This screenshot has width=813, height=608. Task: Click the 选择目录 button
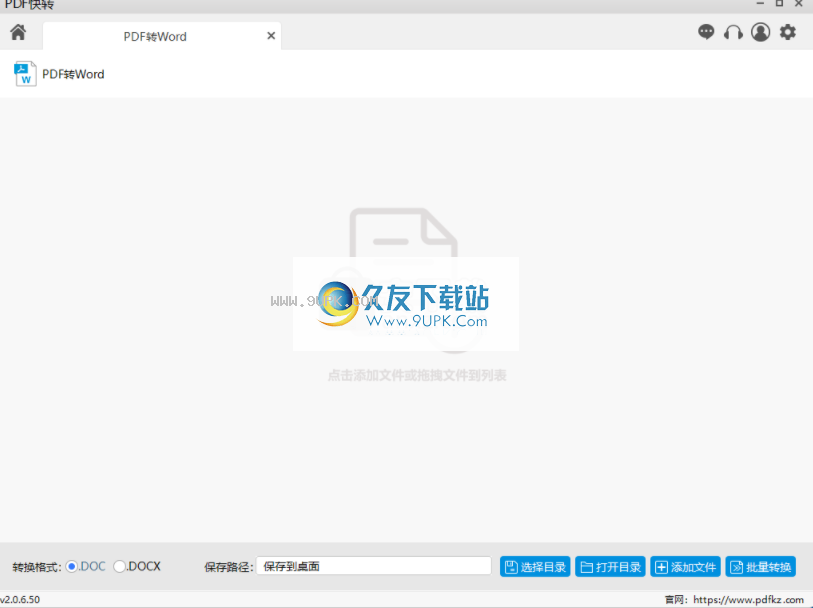pyautogui.click(x=535, y=567)
